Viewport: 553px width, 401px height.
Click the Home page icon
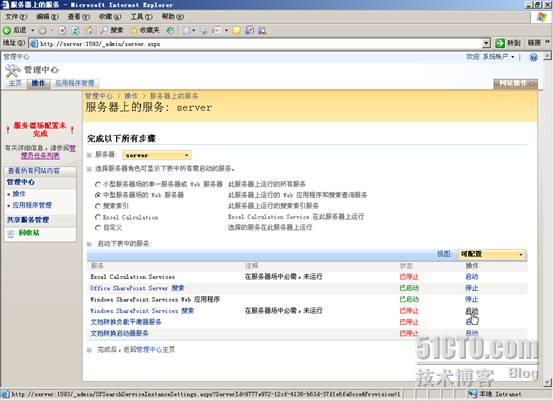pyautogui.click(x=89, y=30)
